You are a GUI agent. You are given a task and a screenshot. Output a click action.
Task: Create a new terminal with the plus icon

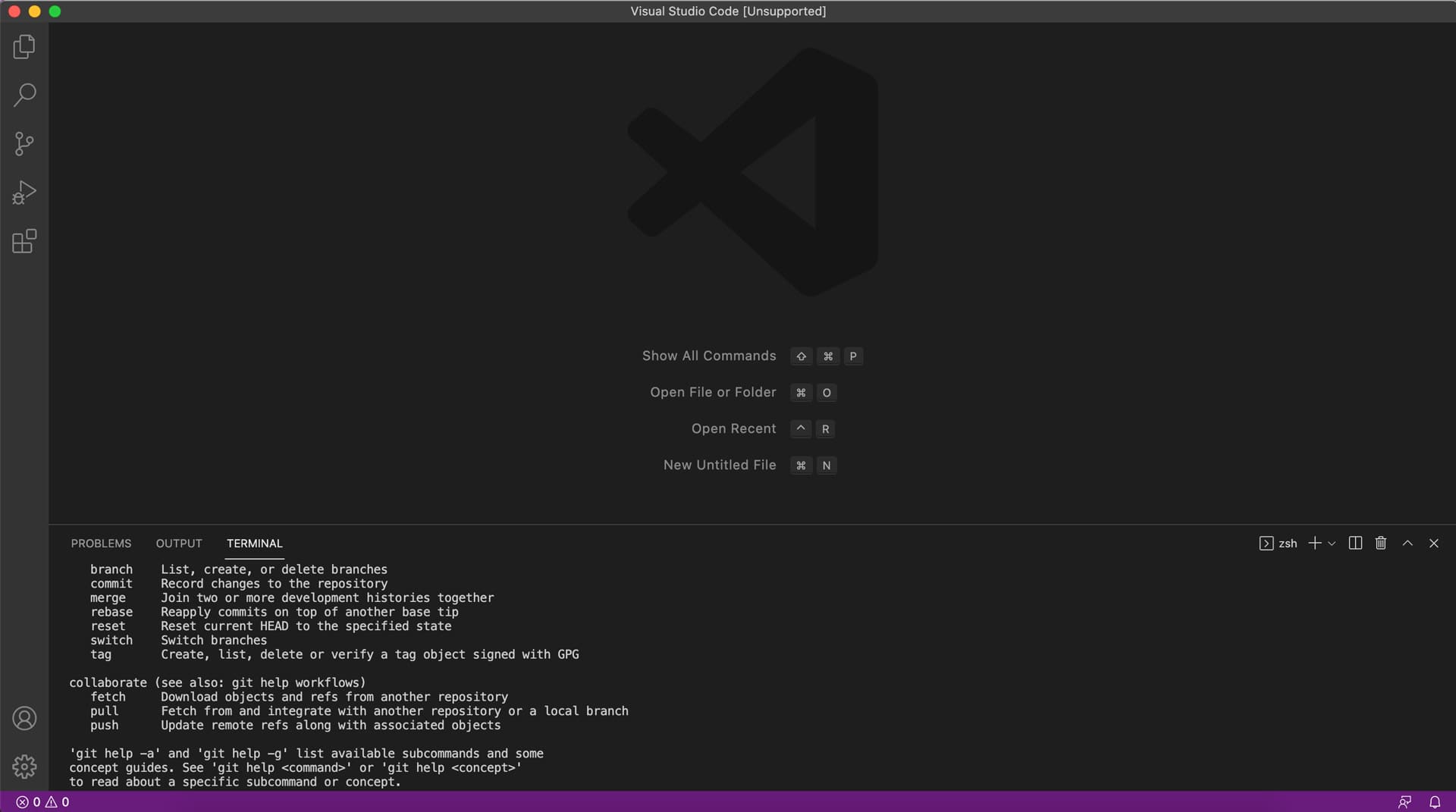pos(1314,543)
